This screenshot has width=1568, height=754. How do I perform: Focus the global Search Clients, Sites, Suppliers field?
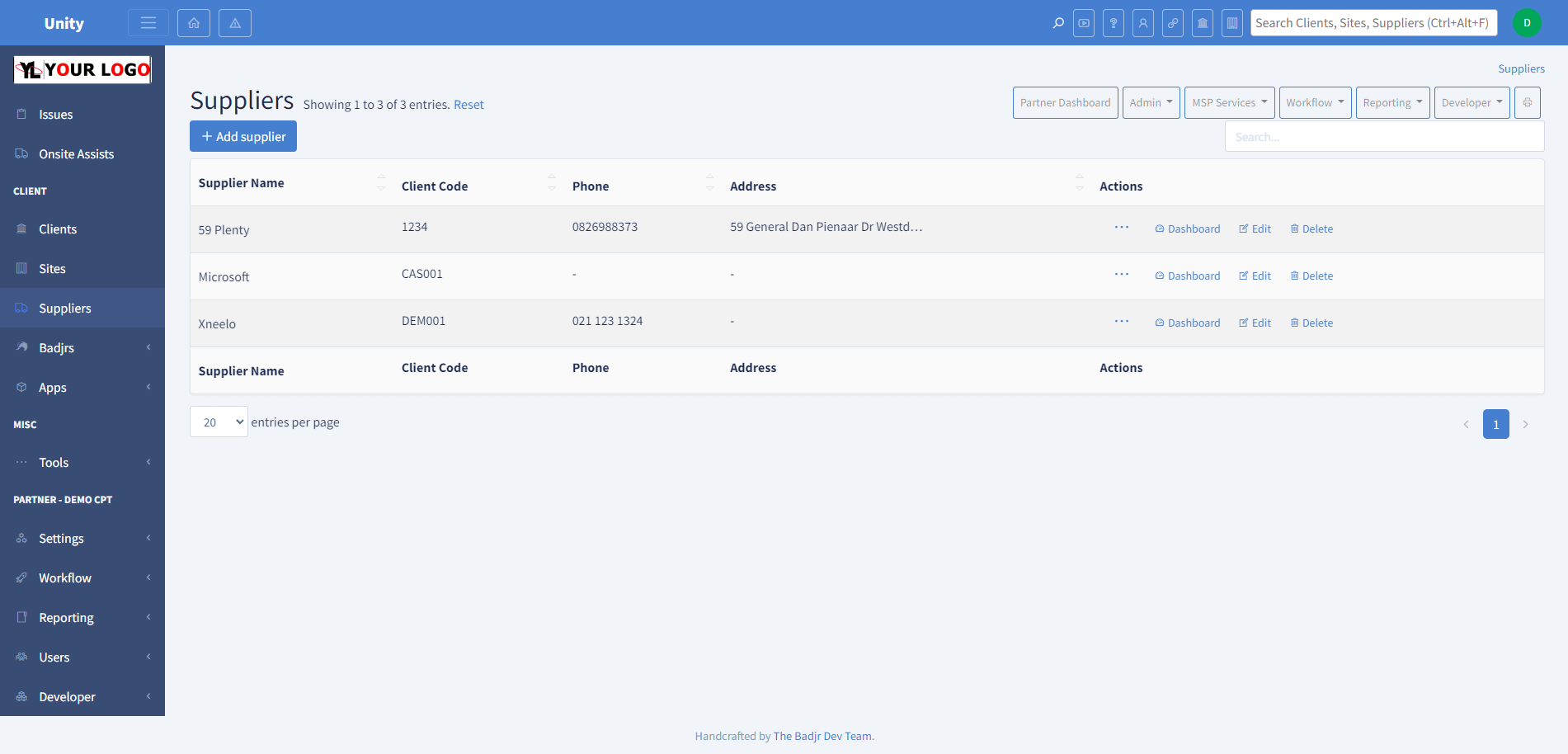1374,23
